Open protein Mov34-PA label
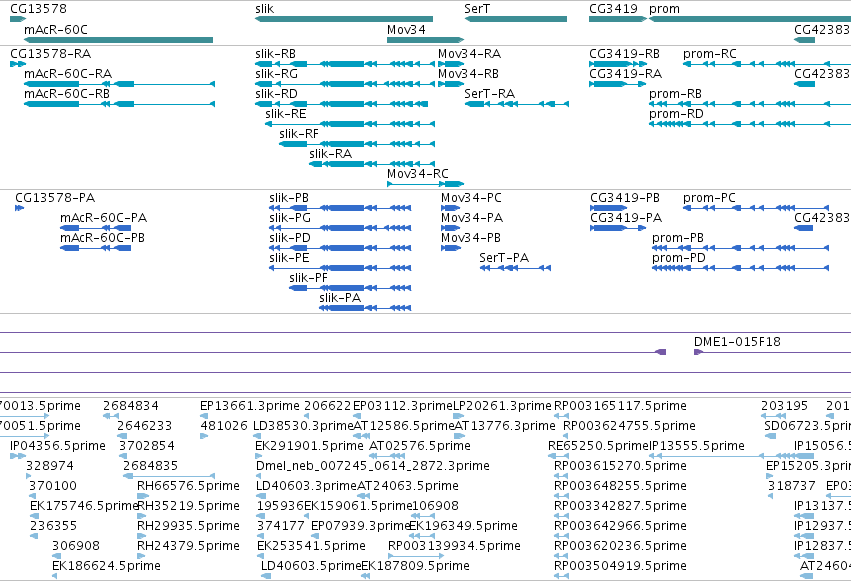This screenshot has height=581, width=851. pos(472,218)
